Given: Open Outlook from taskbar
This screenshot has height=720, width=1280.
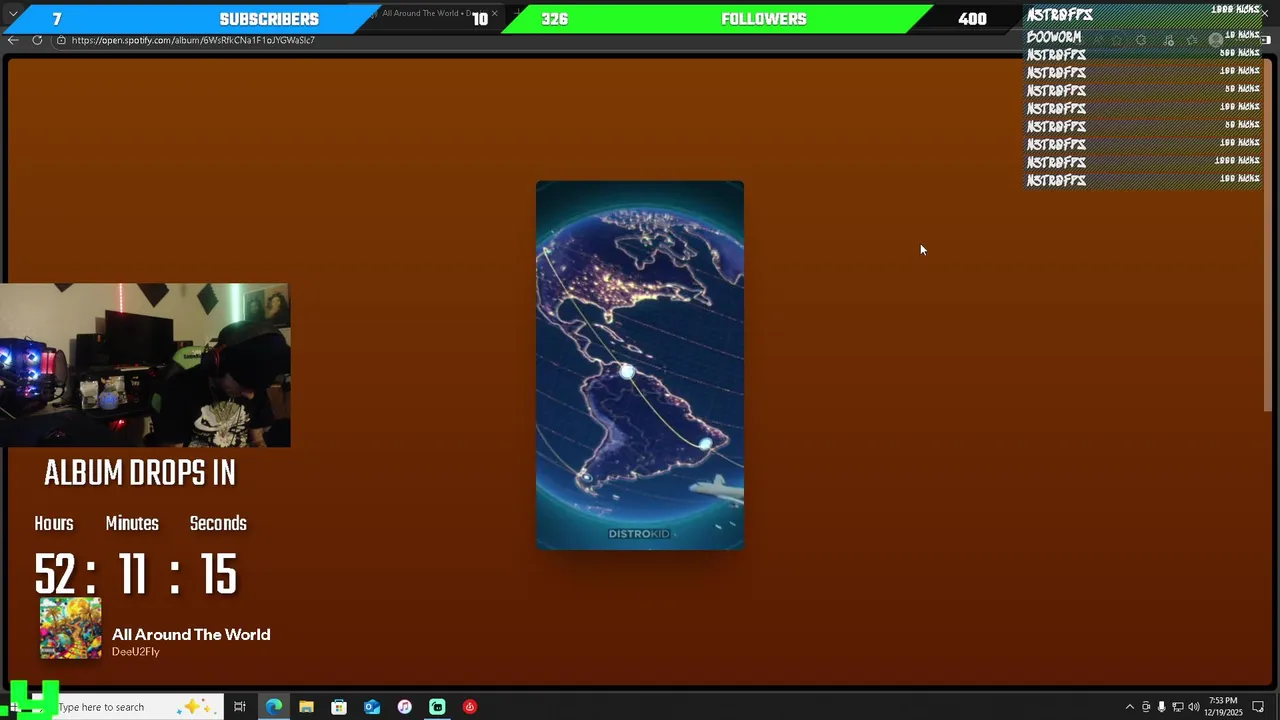Looking at the screenshot, I should click(x=372, y=707).
